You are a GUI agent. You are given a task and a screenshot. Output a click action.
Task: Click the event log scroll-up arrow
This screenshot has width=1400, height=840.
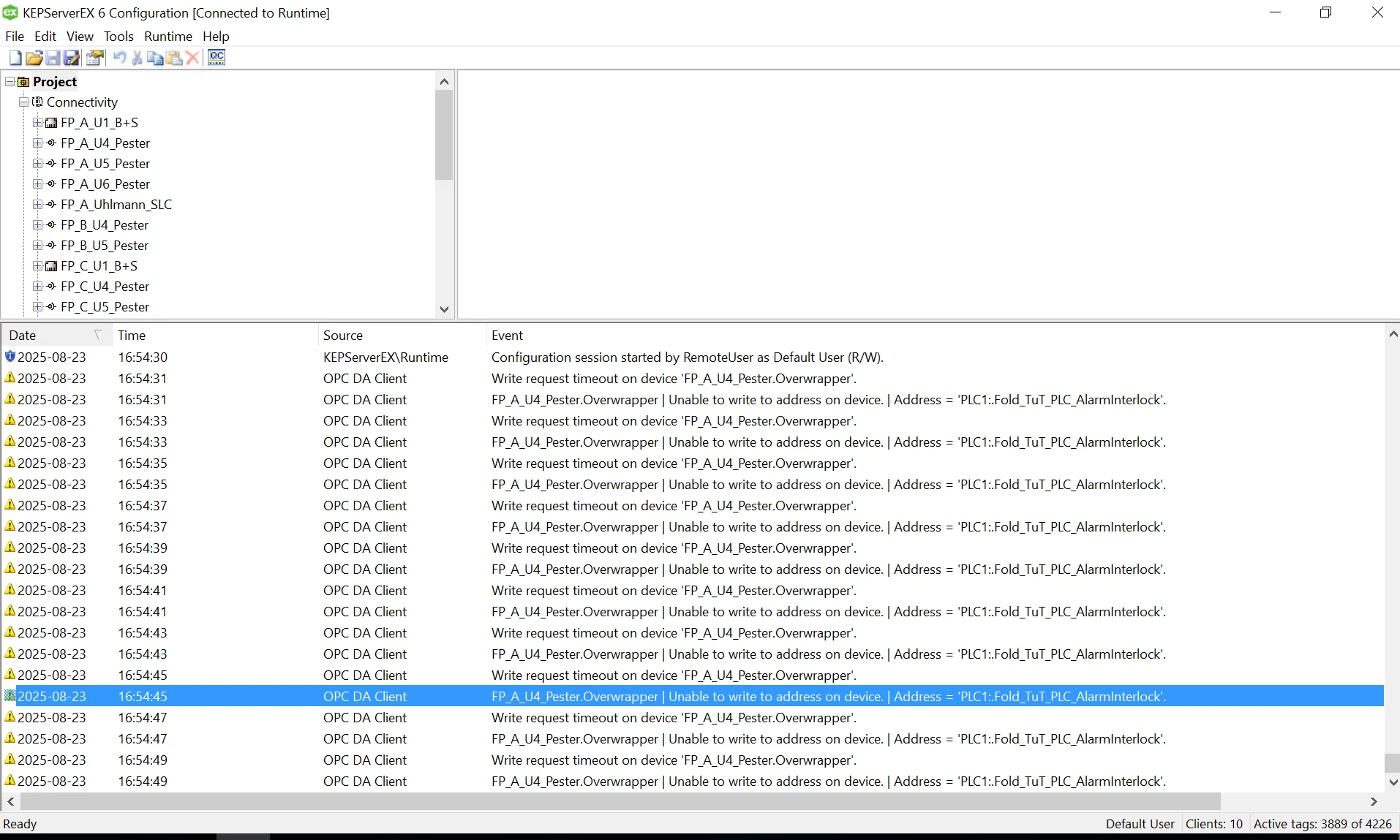pyautogui.click(x=1393, y=334)
